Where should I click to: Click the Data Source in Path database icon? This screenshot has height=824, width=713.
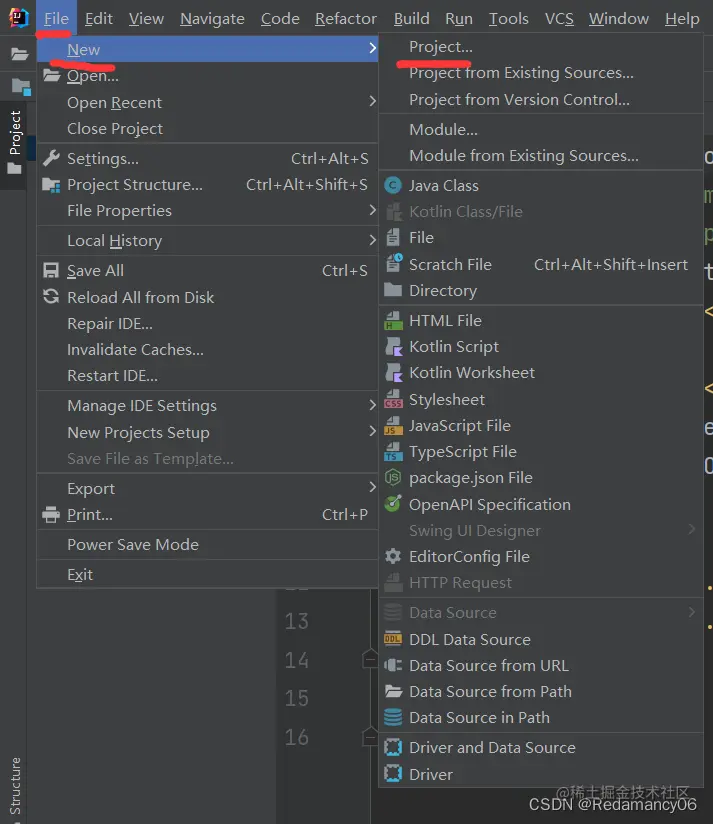(393, 717)
